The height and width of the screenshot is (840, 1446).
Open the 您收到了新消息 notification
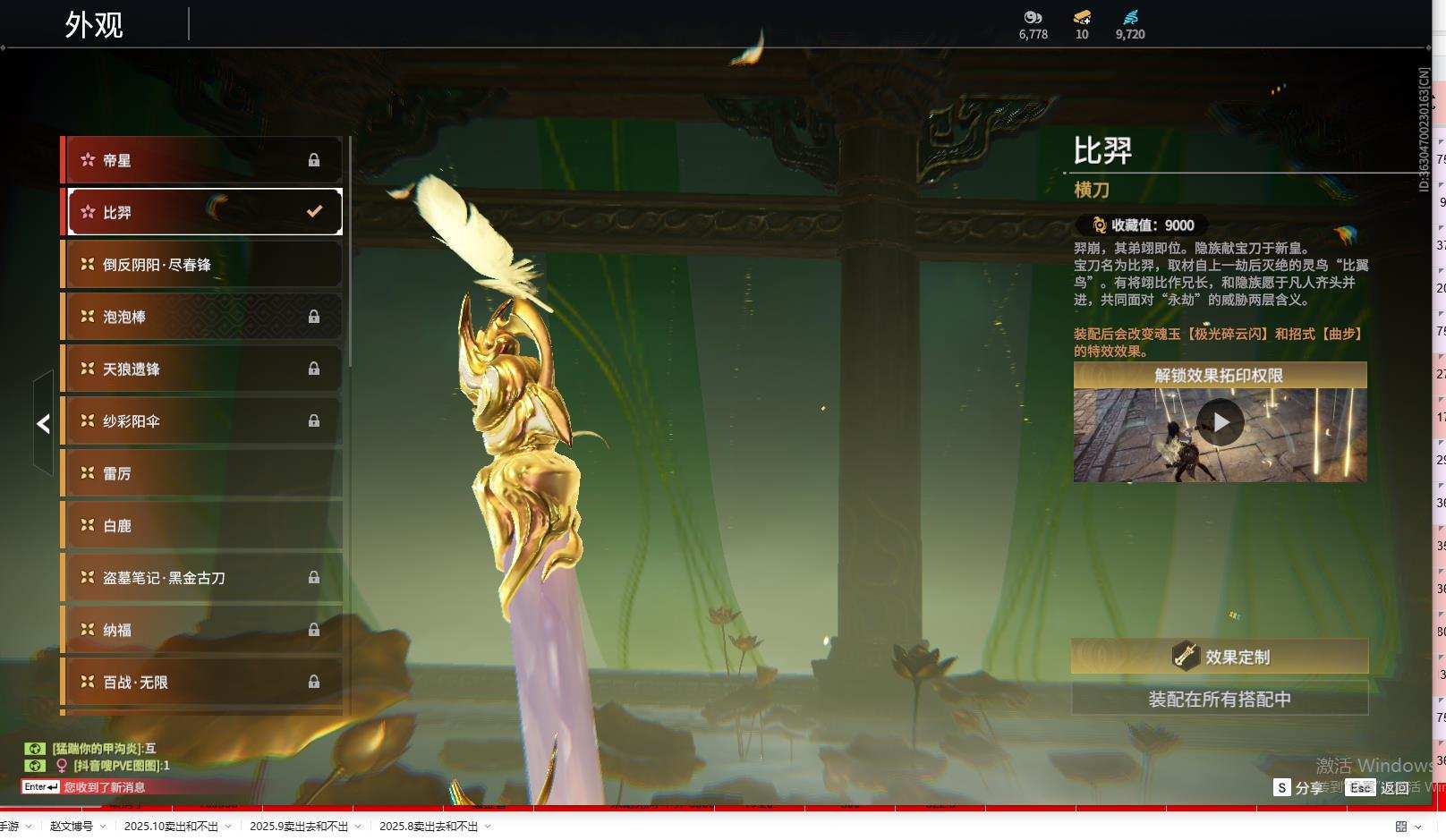[x=105, y=787]
